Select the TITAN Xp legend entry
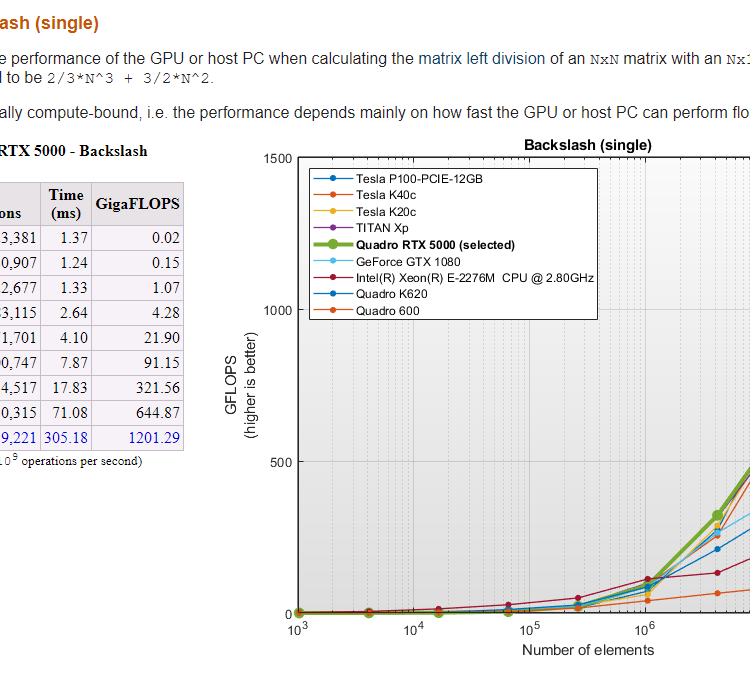 click(381, 228)
